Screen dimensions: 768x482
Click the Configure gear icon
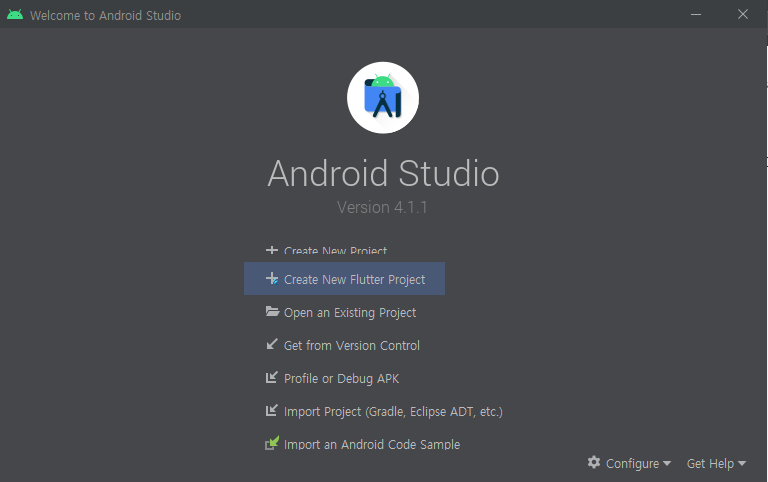point(594,462)
